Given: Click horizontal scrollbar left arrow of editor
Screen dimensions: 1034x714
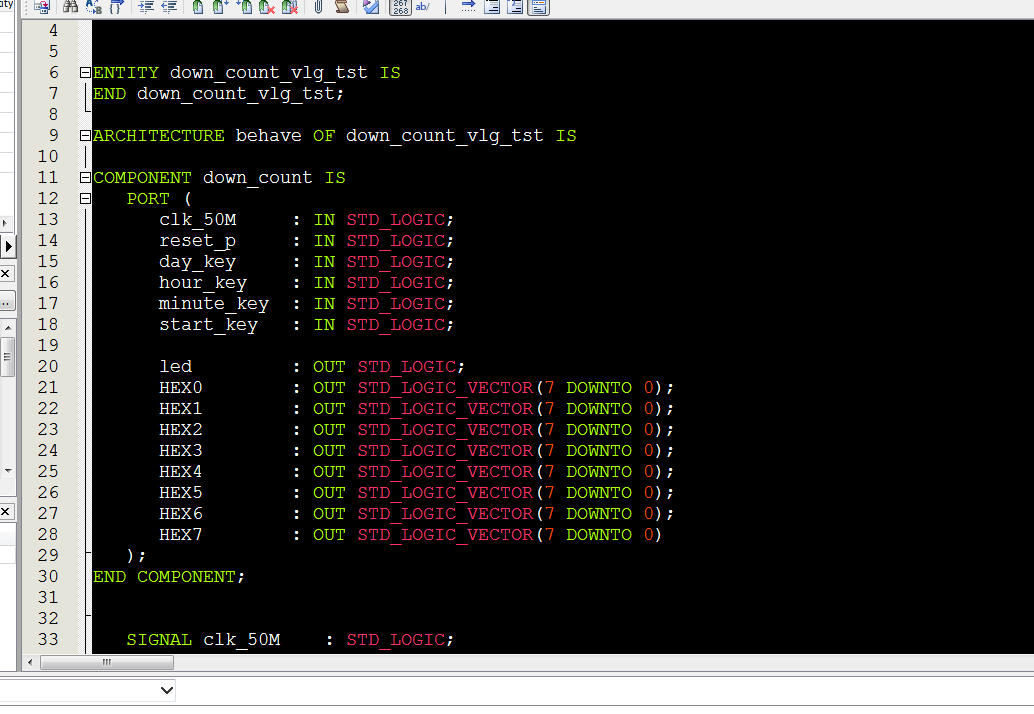Looking at the screenshot, I should [30, 662].
